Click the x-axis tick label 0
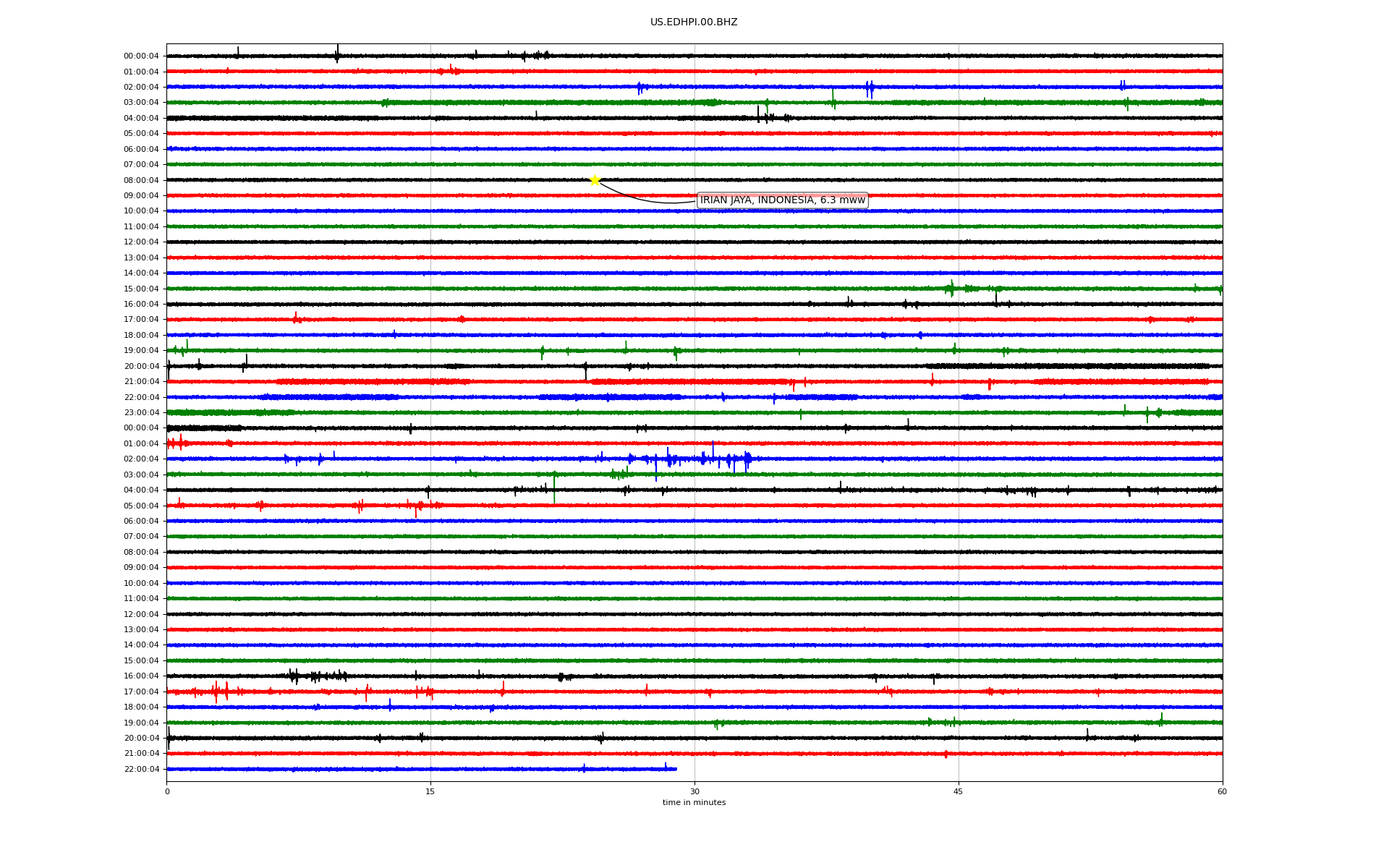 tap(167, 791)
